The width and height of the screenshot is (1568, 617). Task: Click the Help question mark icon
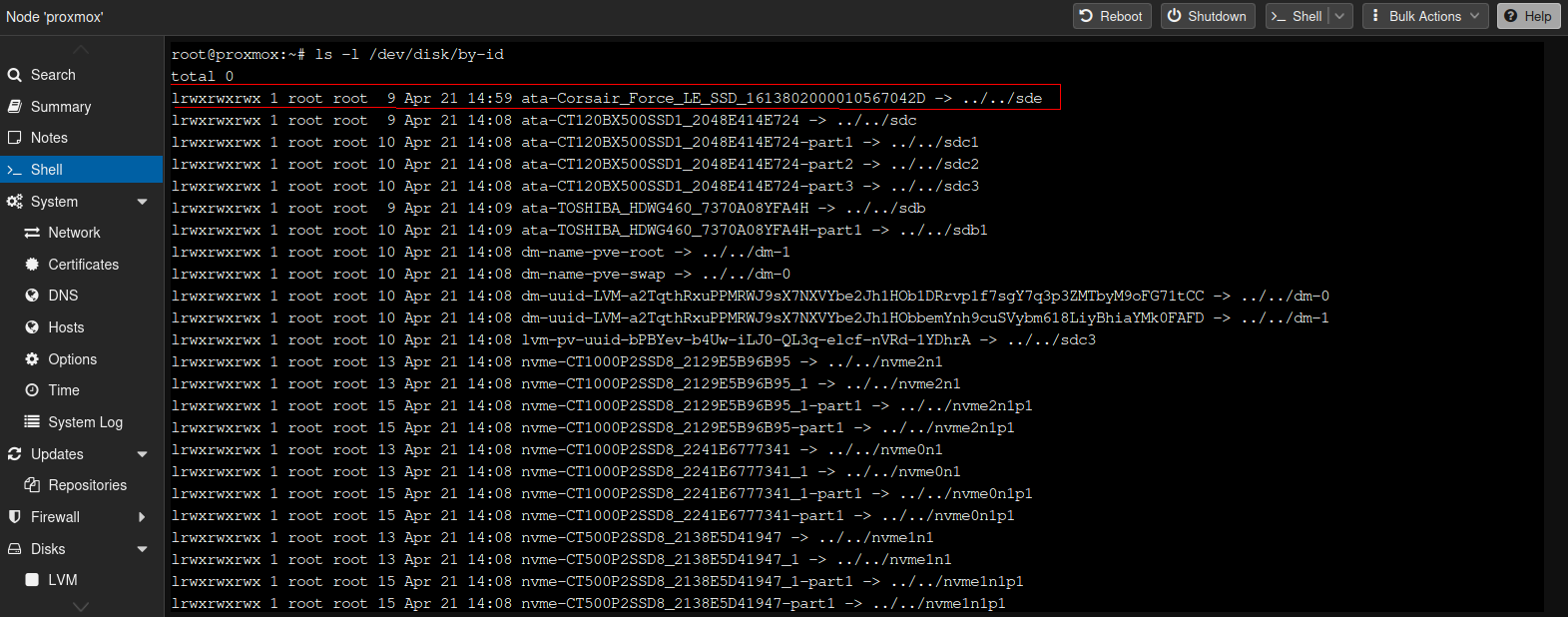1511,16
